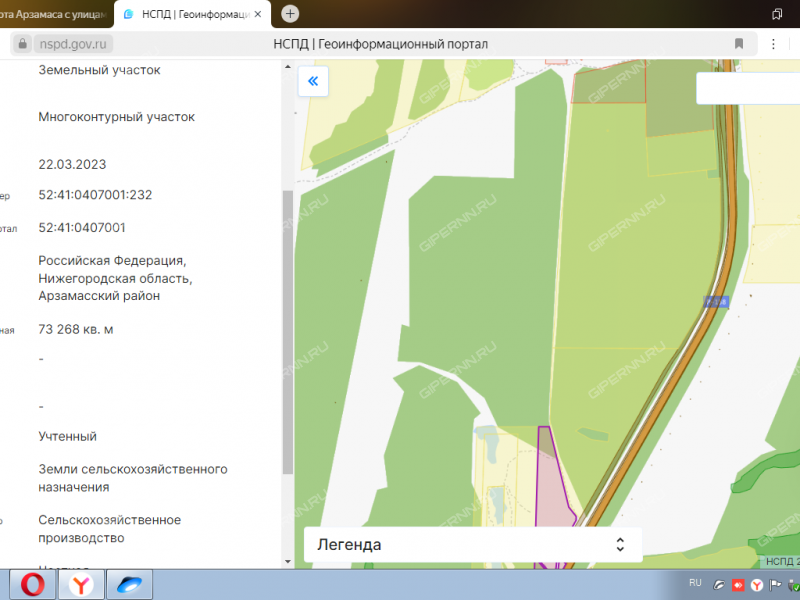
Task: Click the tab overview icon at top right
Action: [777, 14]
